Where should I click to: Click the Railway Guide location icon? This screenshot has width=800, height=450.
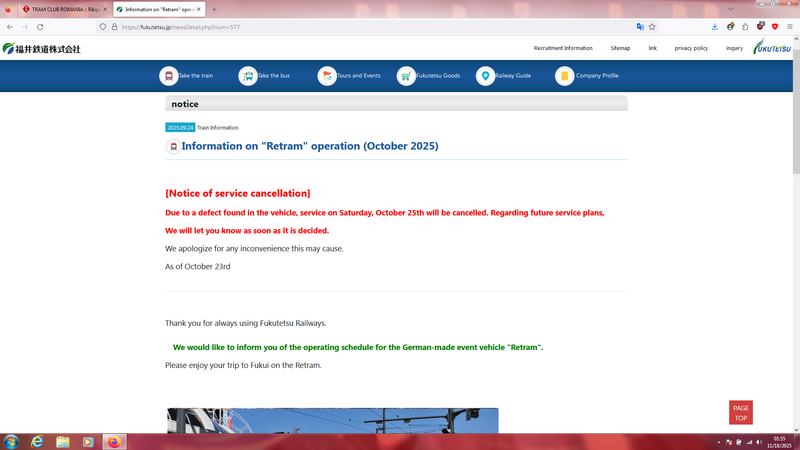[x=485, y=76]
